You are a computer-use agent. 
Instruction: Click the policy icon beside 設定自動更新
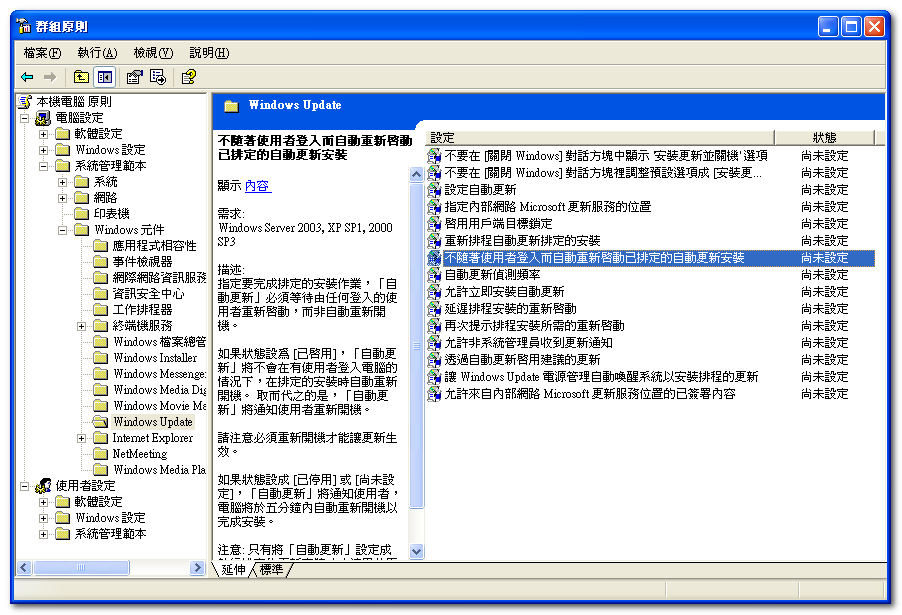click(434, 190)
